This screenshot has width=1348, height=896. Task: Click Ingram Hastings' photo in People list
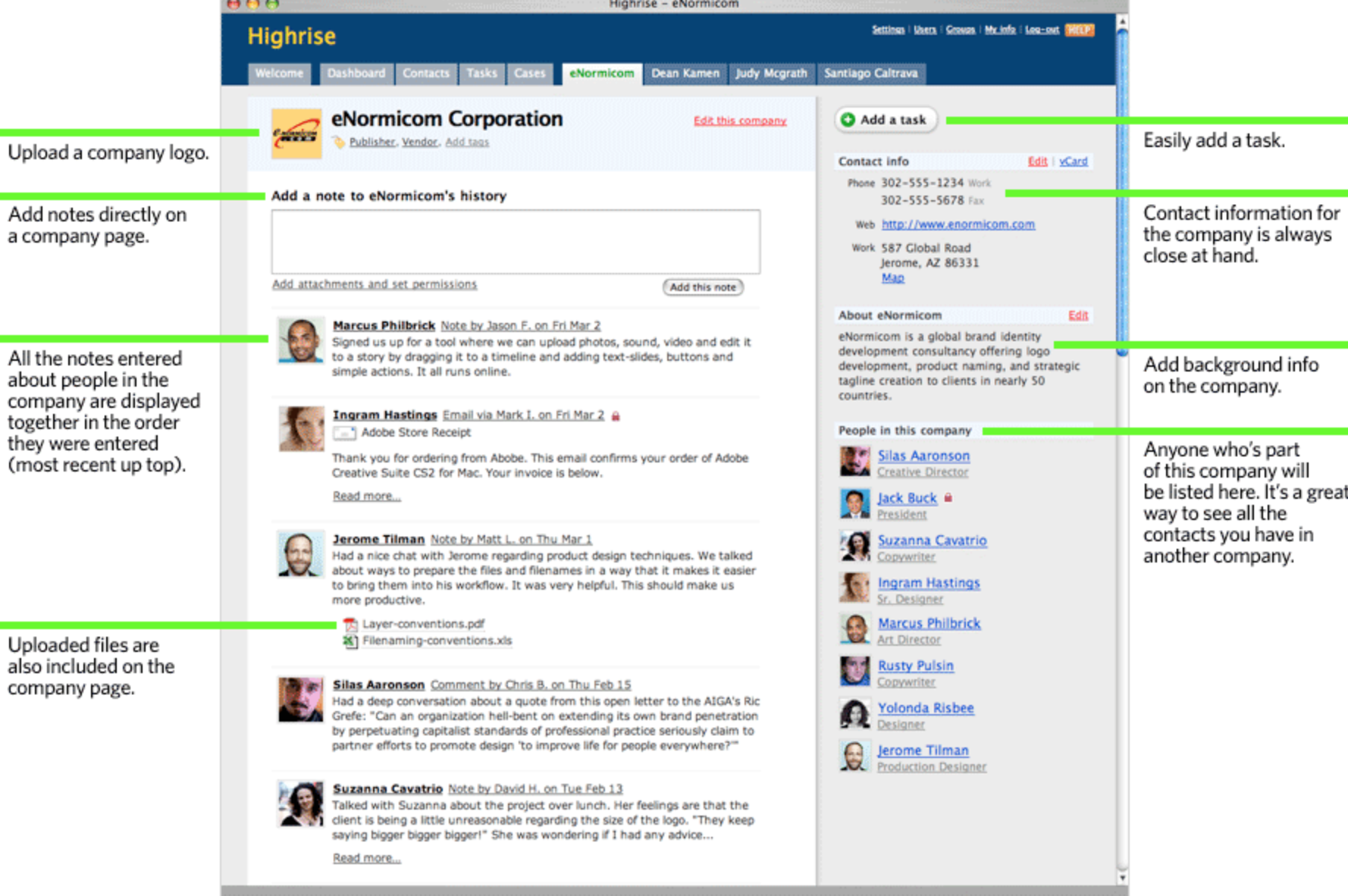[854, 587]
